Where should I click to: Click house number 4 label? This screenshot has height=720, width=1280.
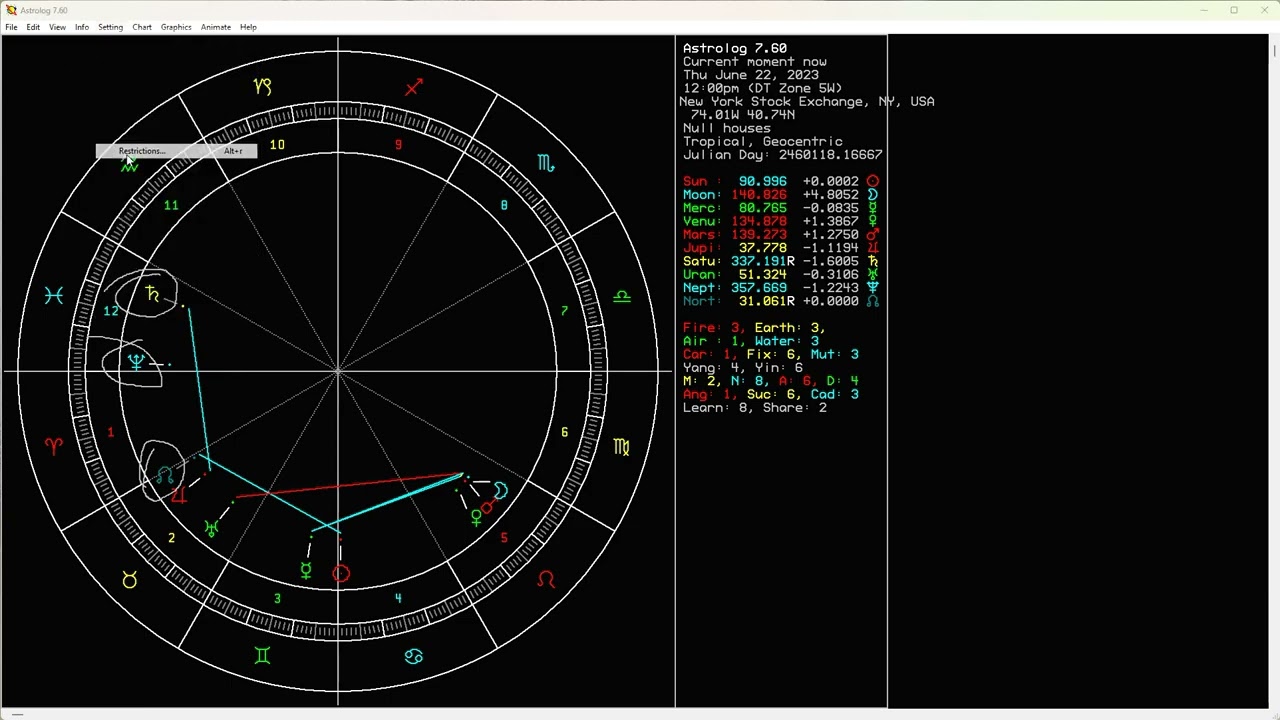tap(398, 598)
